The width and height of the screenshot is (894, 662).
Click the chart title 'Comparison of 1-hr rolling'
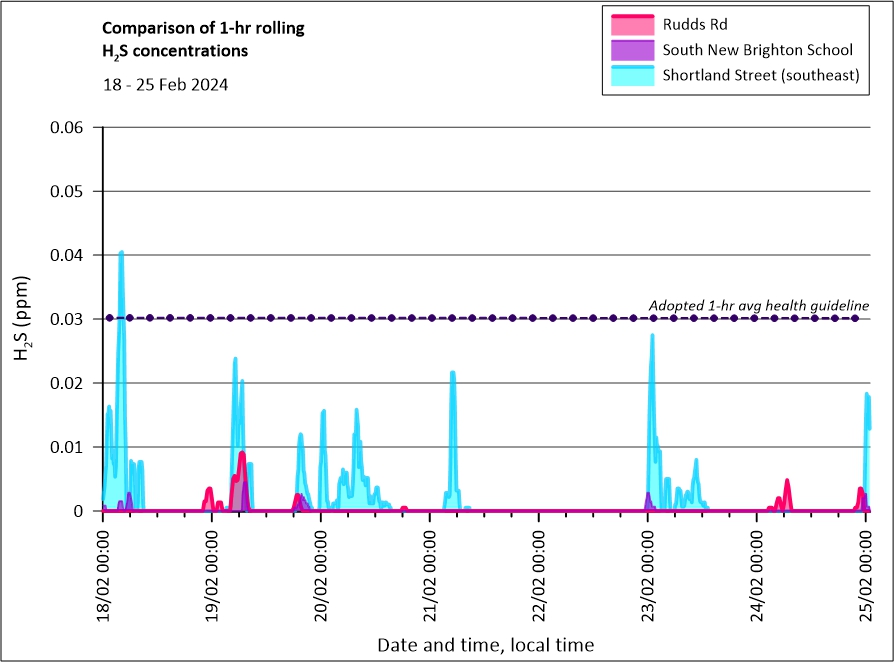pos(203,28)
